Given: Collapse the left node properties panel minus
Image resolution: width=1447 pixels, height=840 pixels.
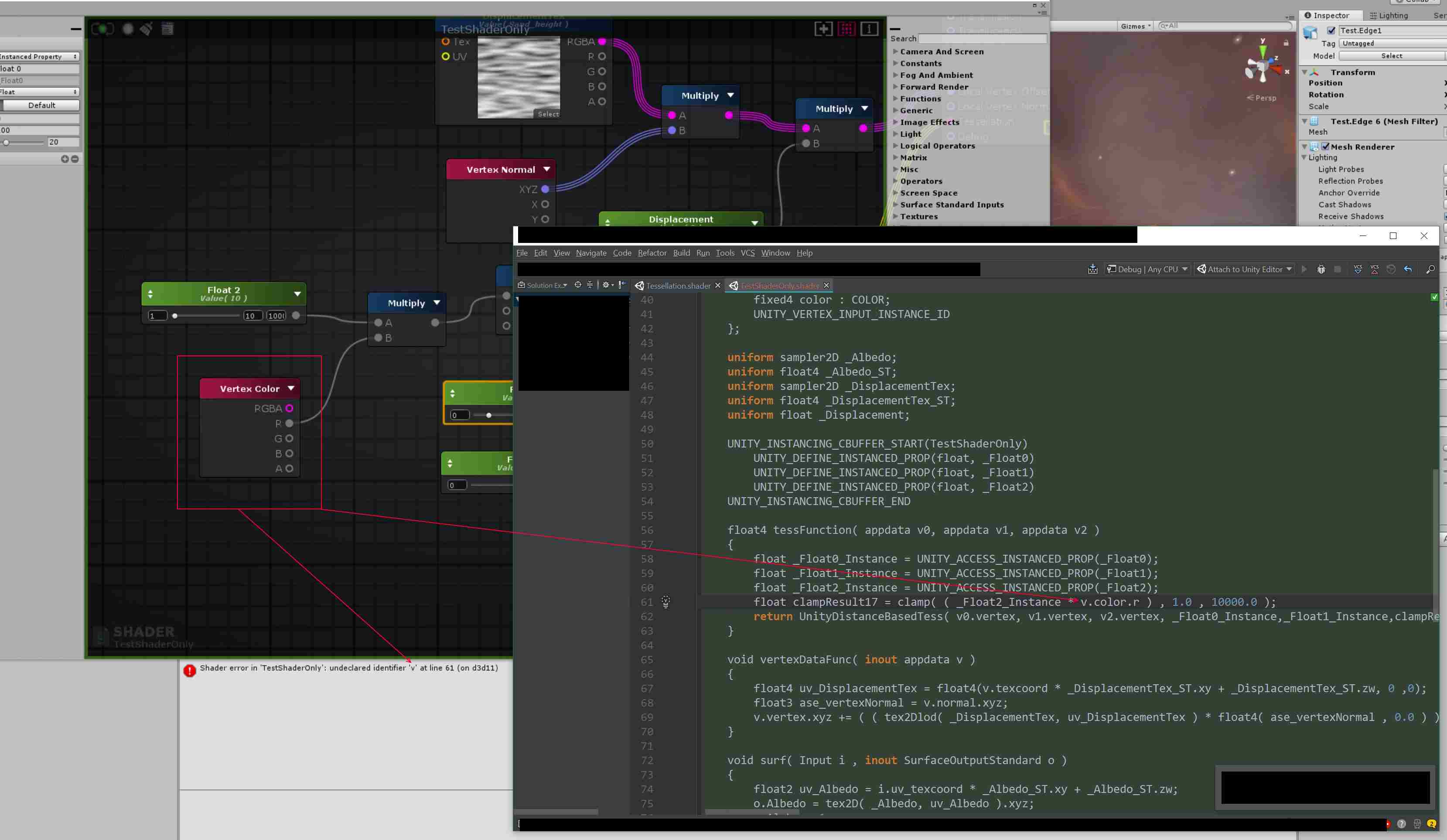Looking at the screenshot, I should pyautogui.click(x=76, y=29).
